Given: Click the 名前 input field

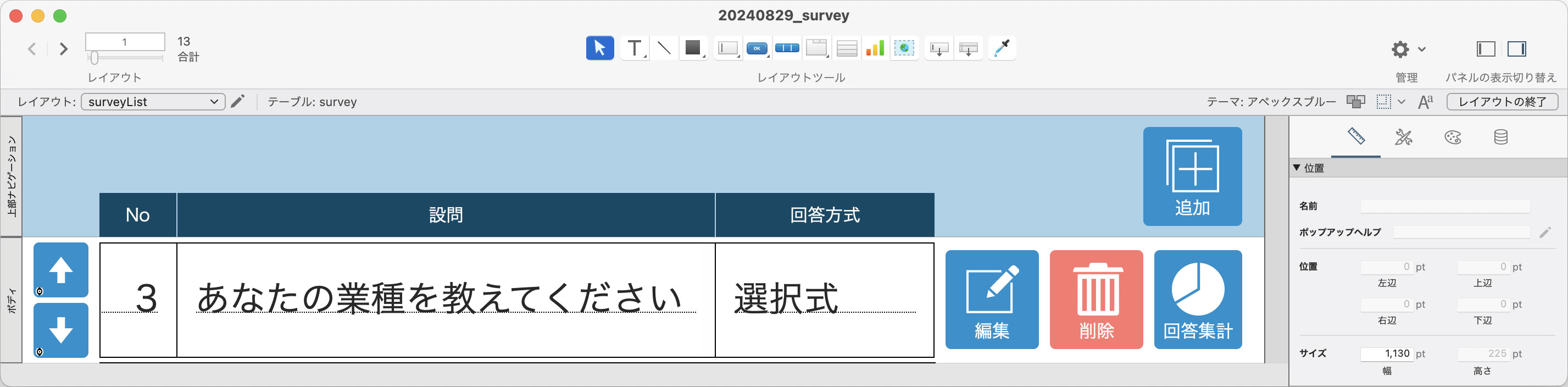Looking at the screenshot, I should [1445, 206].
